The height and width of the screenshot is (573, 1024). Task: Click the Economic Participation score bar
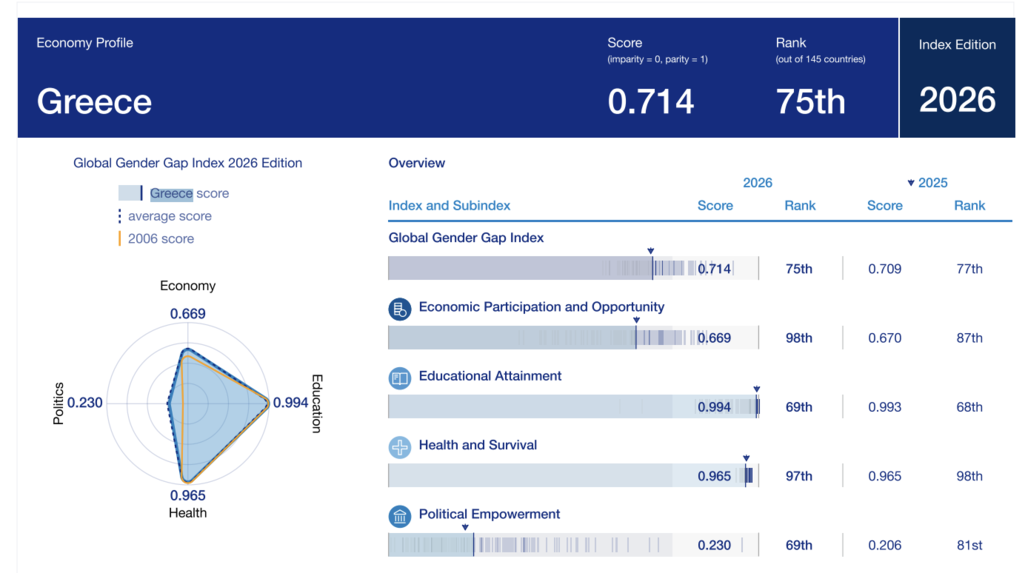pos(573,337)
